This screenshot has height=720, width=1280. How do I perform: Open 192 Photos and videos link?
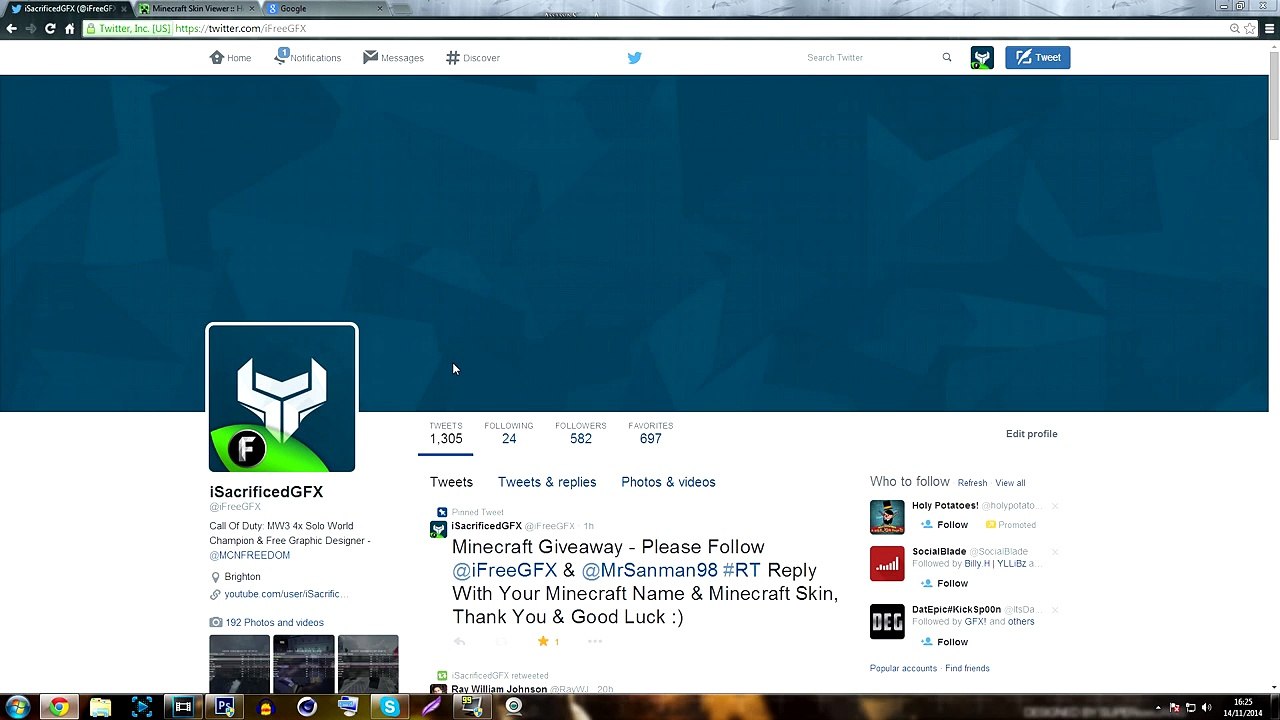(274, 623)
